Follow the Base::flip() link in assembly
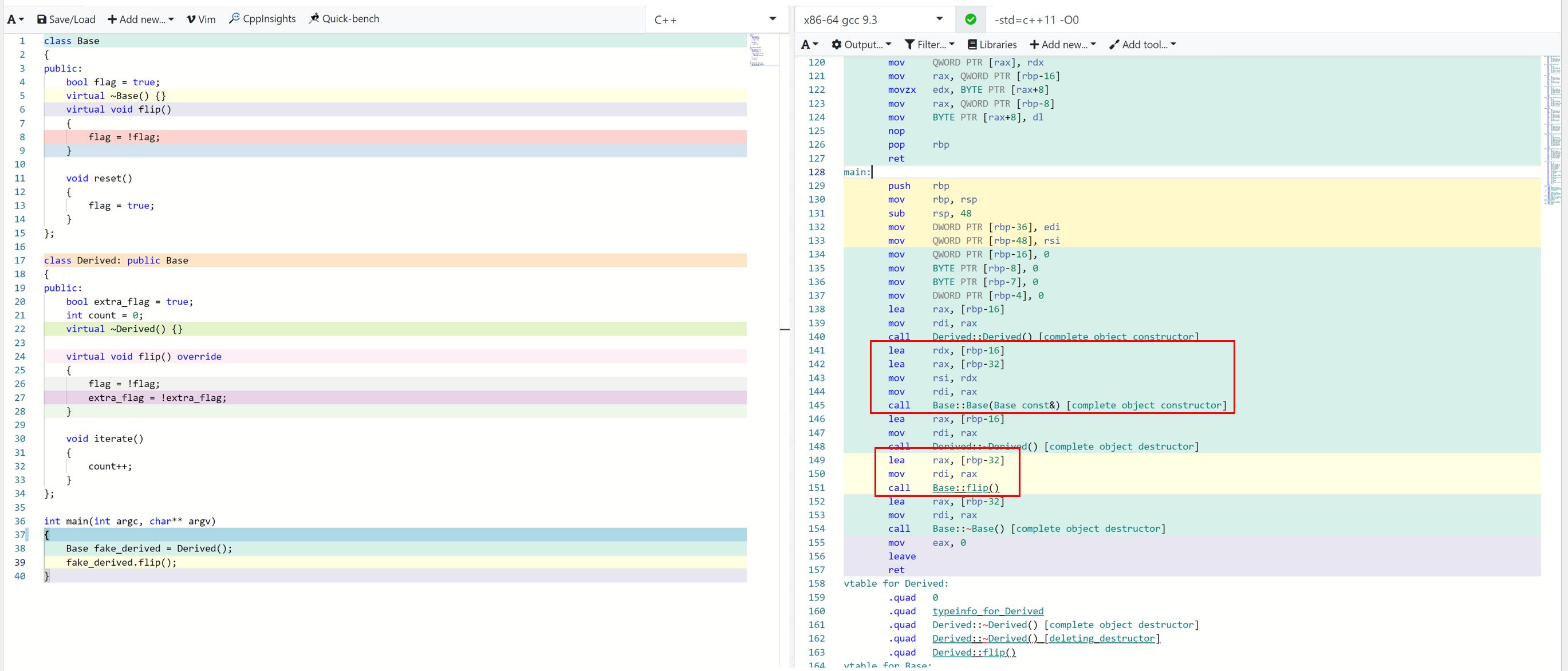The image size is (1568, 671). (966, 488)
